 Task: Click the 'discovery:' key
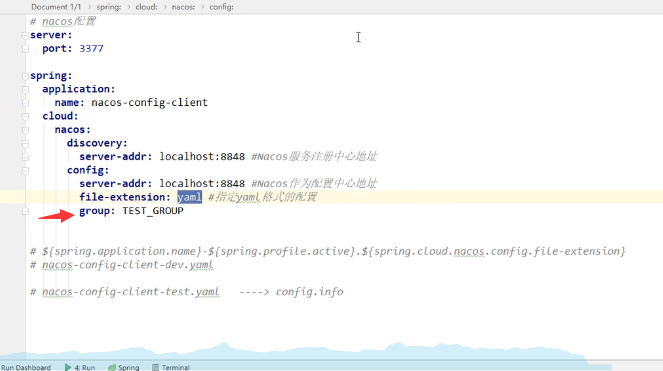pyautogui.click(x=97, y=143)
